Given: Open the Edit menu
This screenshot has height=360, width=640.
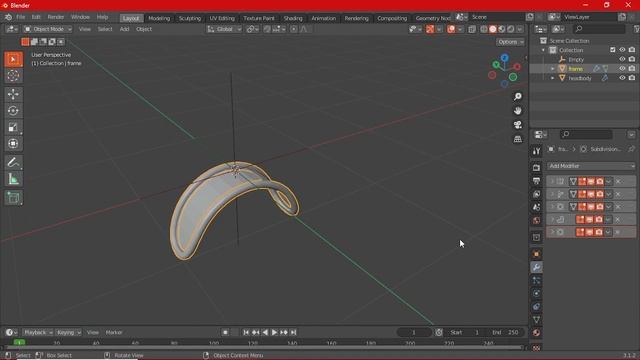Looking at the screenshot, I should click(36, 17).
